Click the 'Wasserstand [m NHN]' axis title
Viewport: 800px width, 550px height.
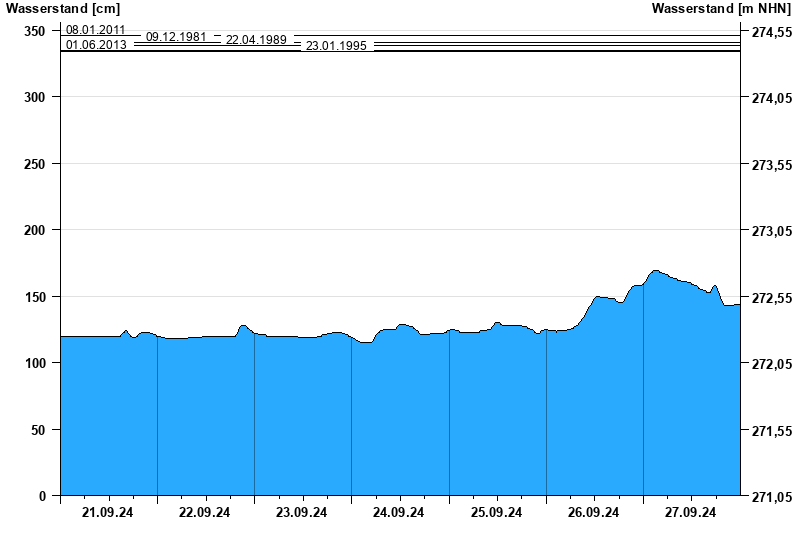coord(721,9)
